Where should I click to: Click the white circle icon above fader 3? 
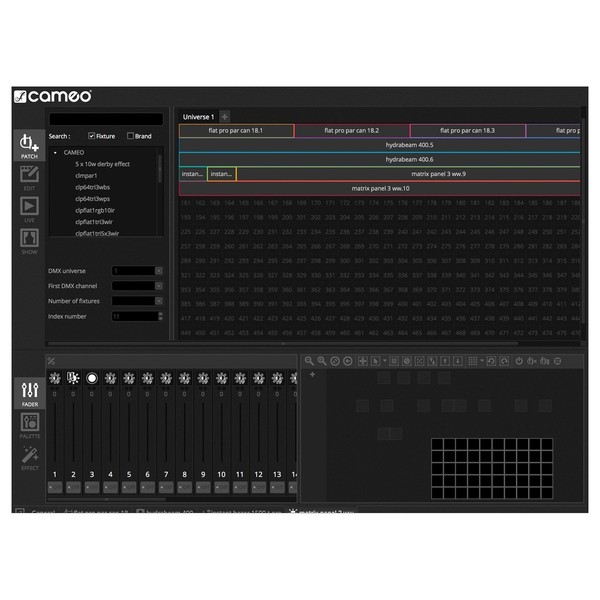point(92,378)
